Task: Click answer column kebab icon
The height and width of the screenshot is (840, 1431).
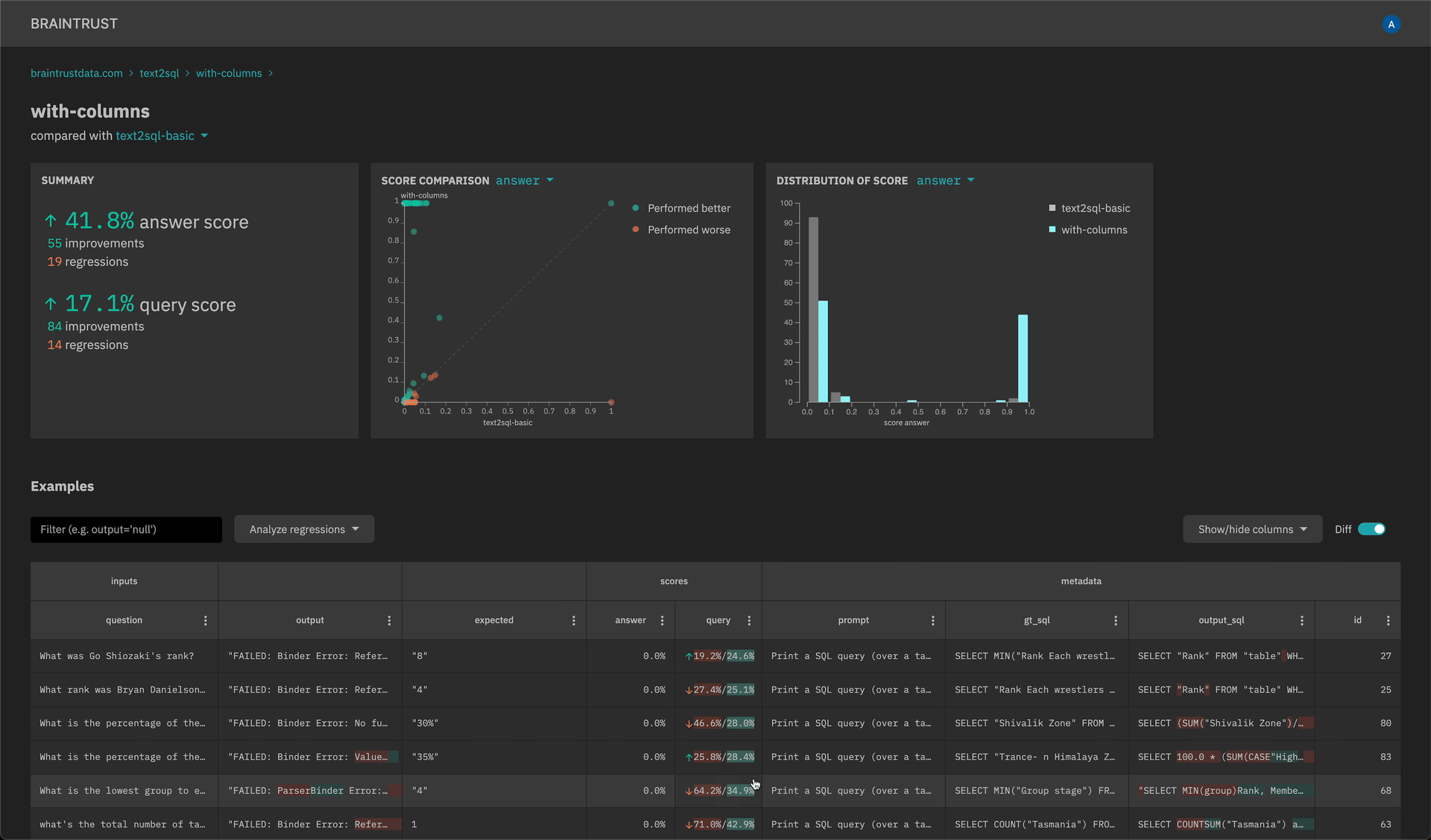Action: (662, 620)
